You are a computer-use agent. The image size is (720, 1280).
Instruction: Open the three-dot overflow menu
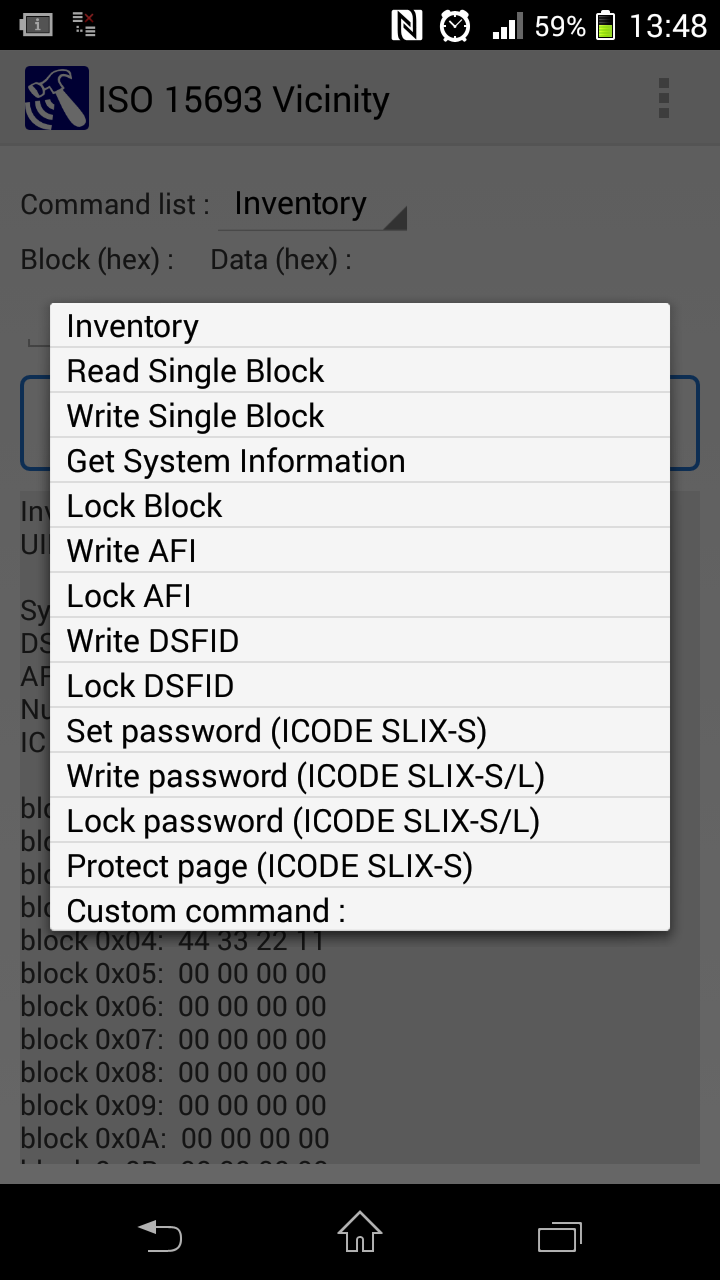[663, 99]
